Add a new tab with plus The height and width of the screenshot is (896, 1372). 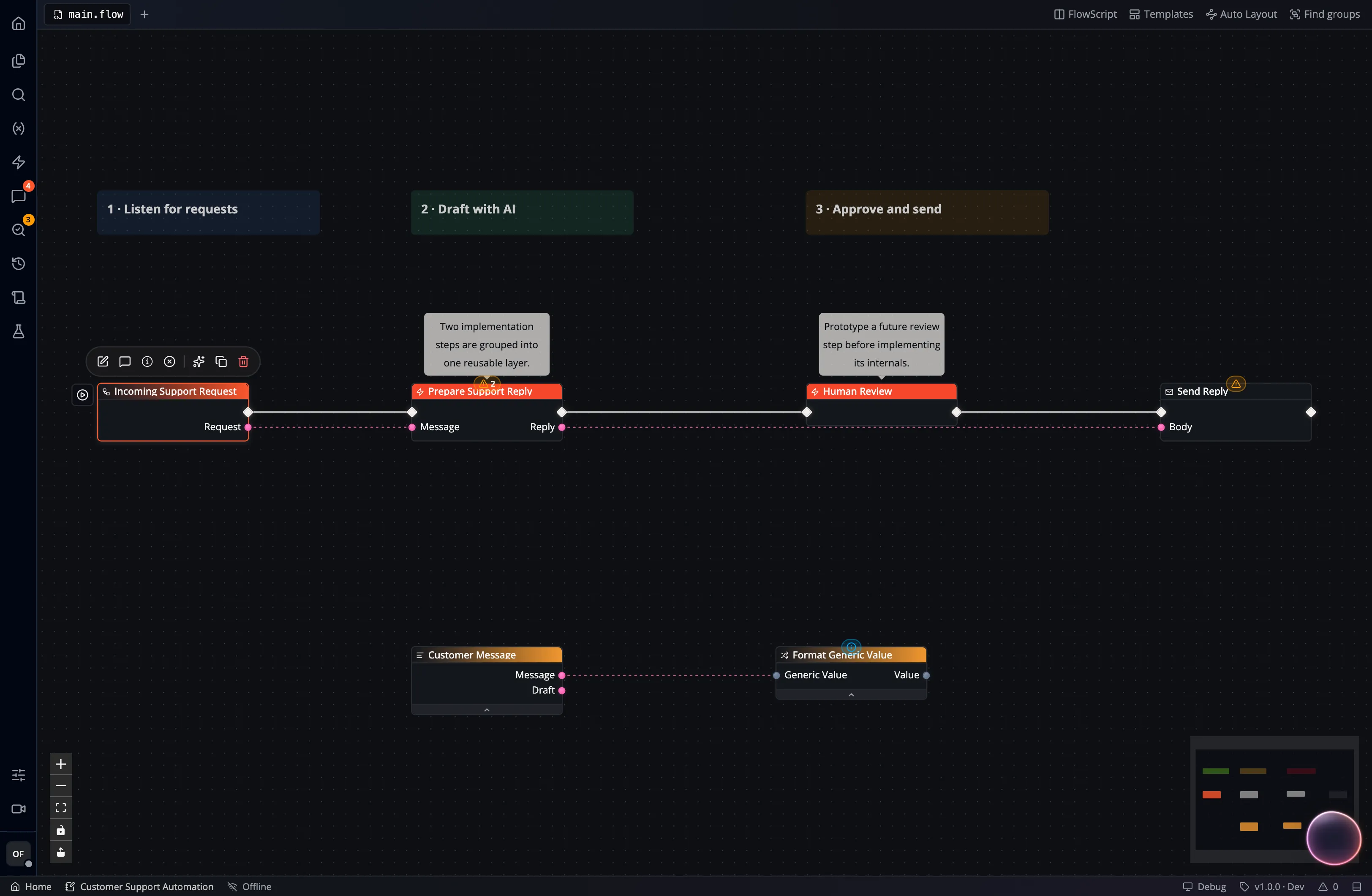coord(145,14)
